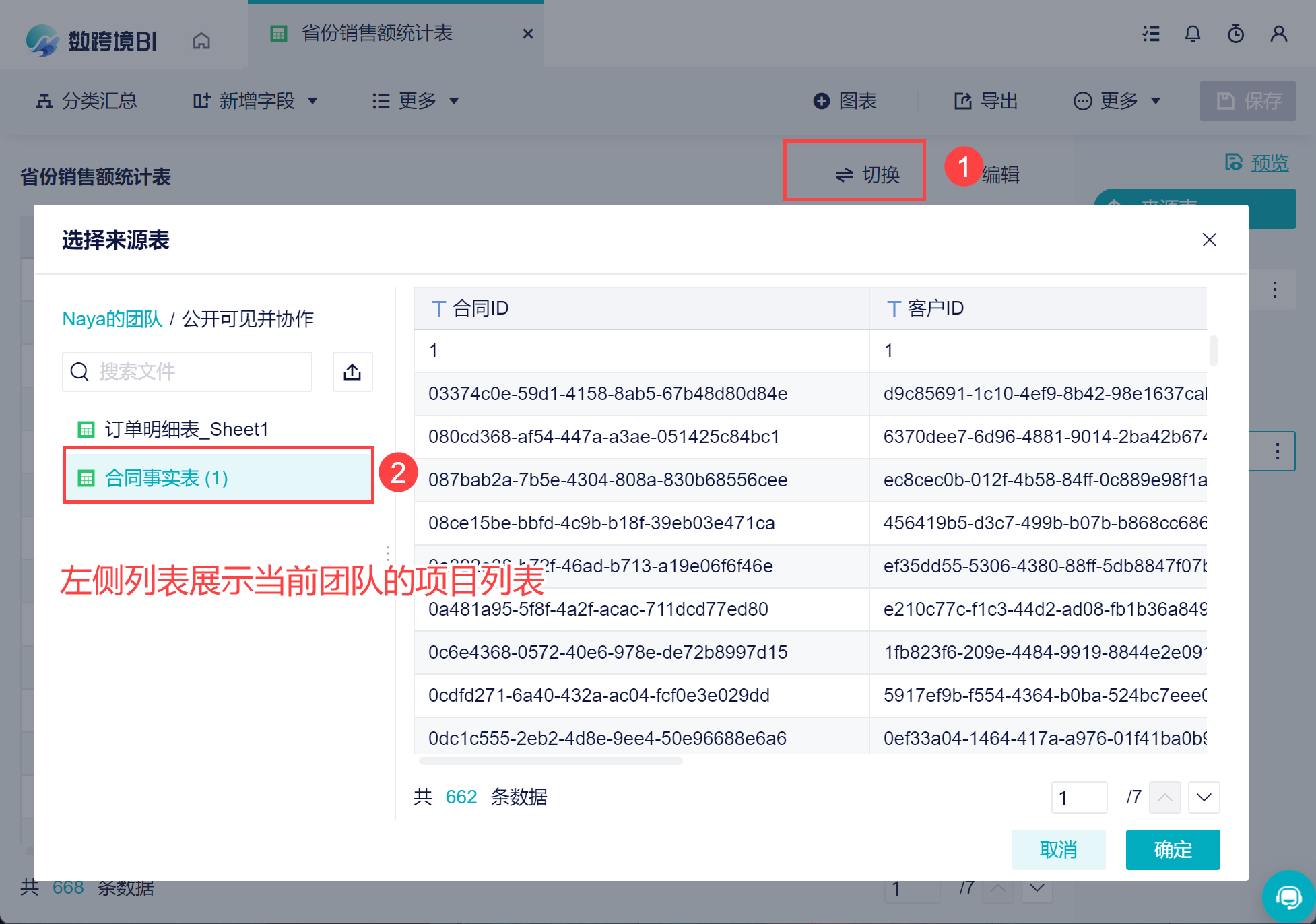Click the 切换 switch button

[867, 174]
